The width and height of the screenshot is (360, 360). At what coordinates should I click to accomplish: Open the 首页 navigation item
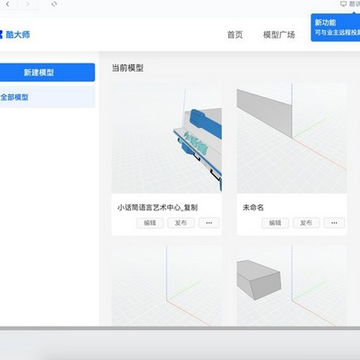[235, 35]
